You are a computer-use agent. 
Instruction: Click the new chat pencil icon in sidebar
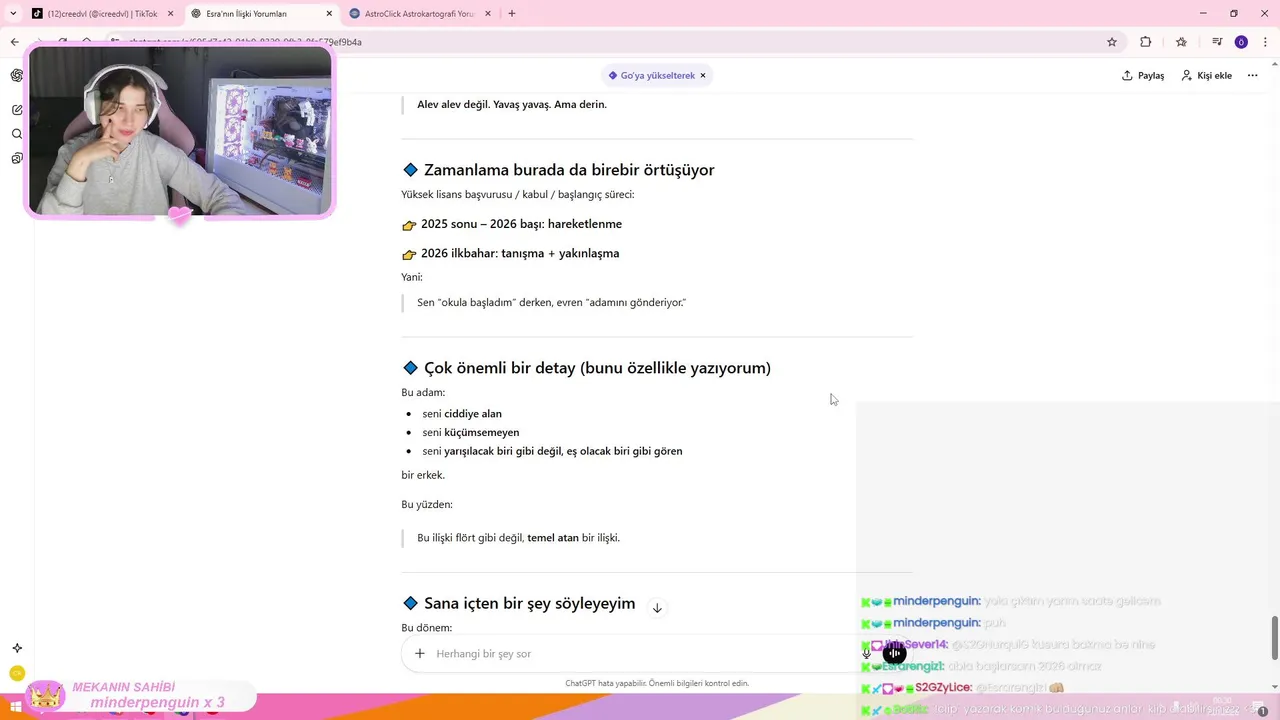[17, 110]
